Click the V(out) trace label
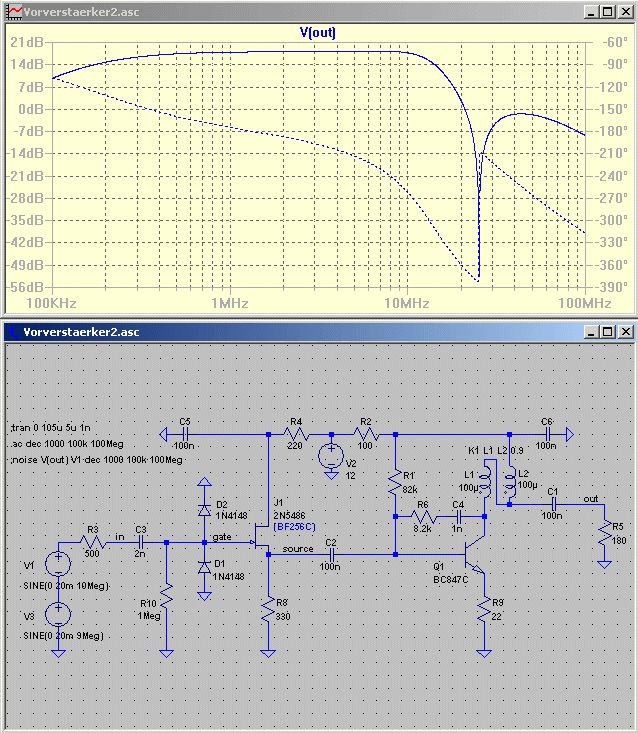The image size is (638, 733). [318, 32]
